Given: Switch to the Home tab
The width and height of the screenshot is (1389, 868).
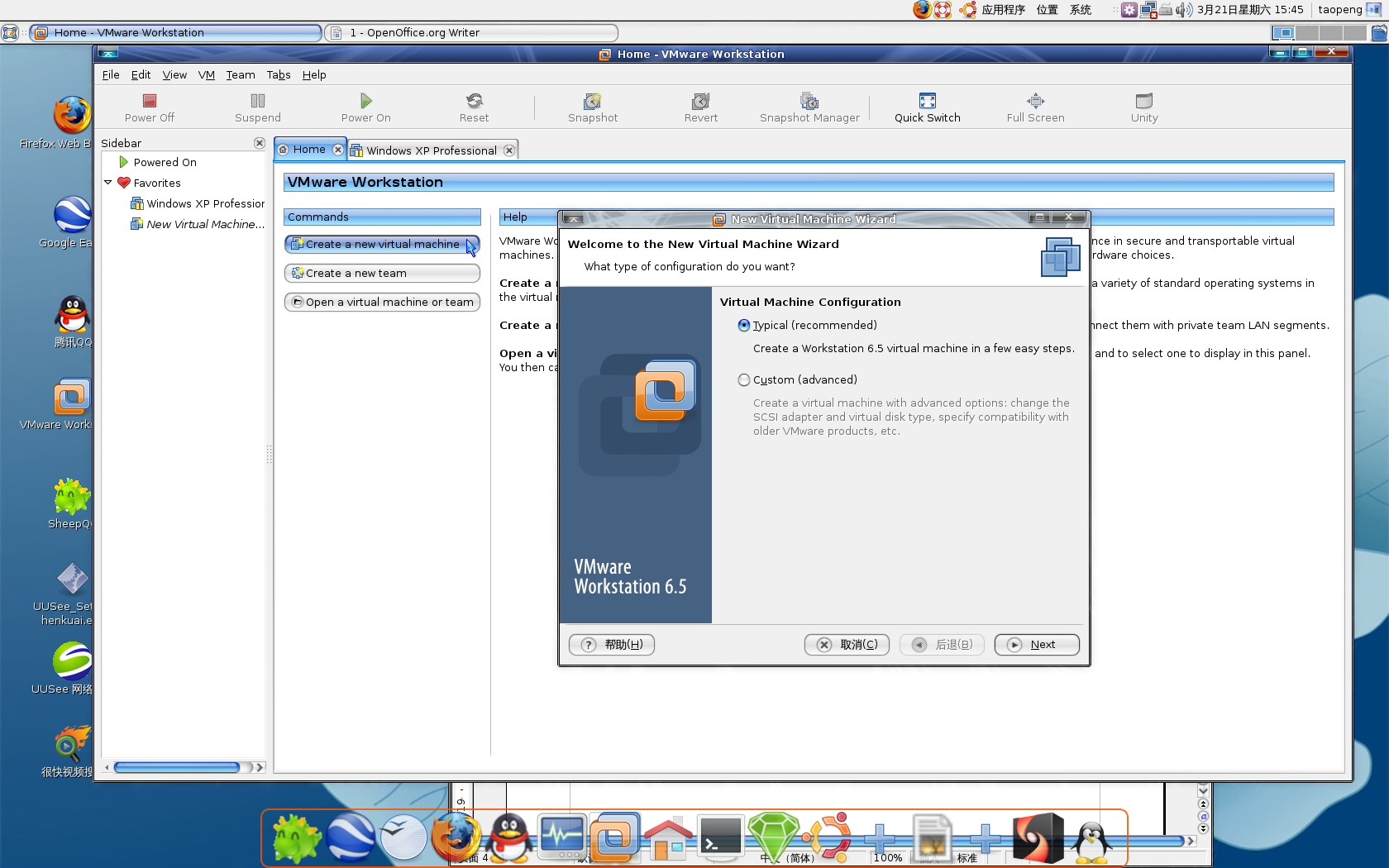Looking at the screenshot, I should coord(308,150).
